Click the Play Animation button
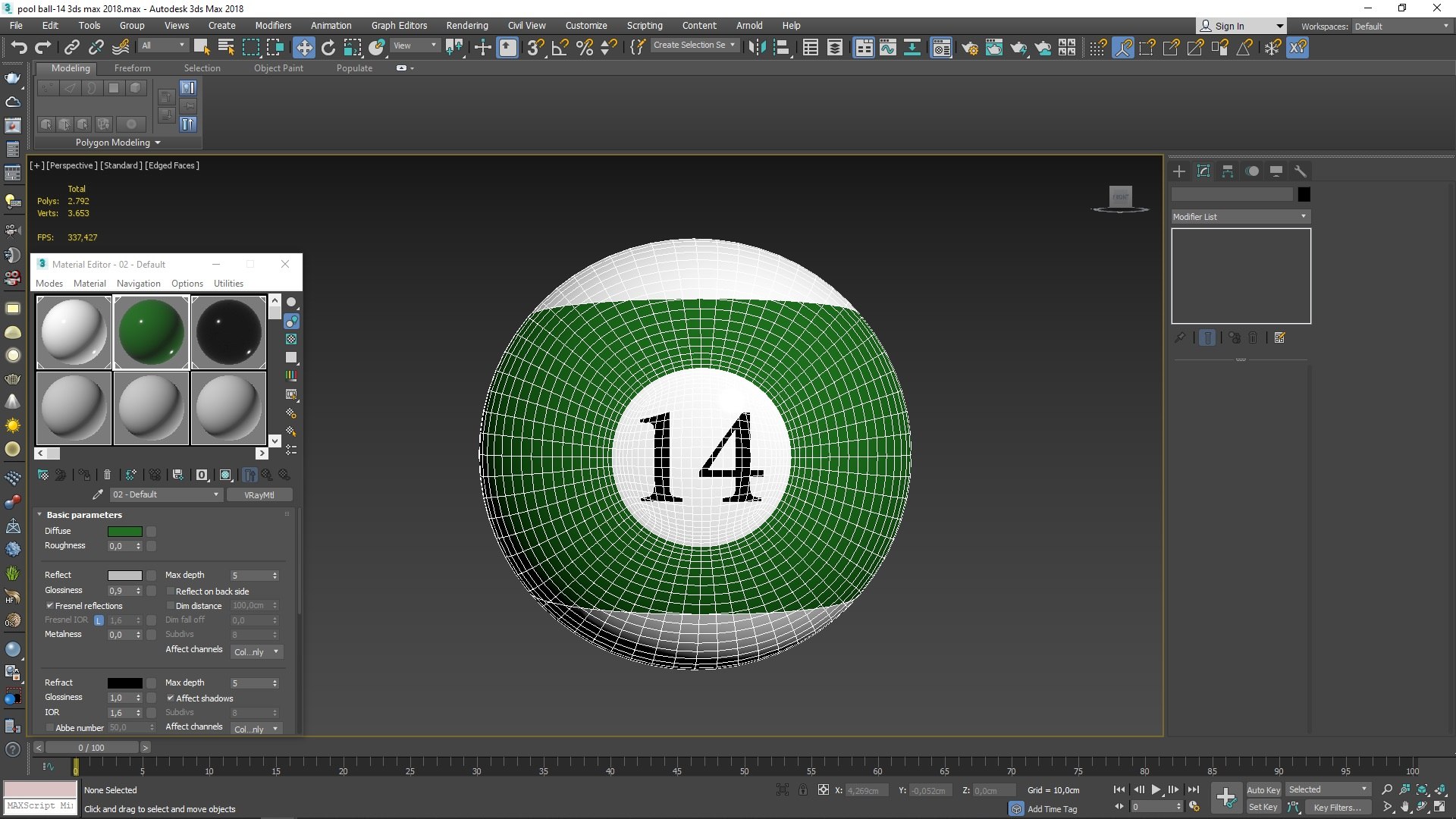 pos(1156,790)
